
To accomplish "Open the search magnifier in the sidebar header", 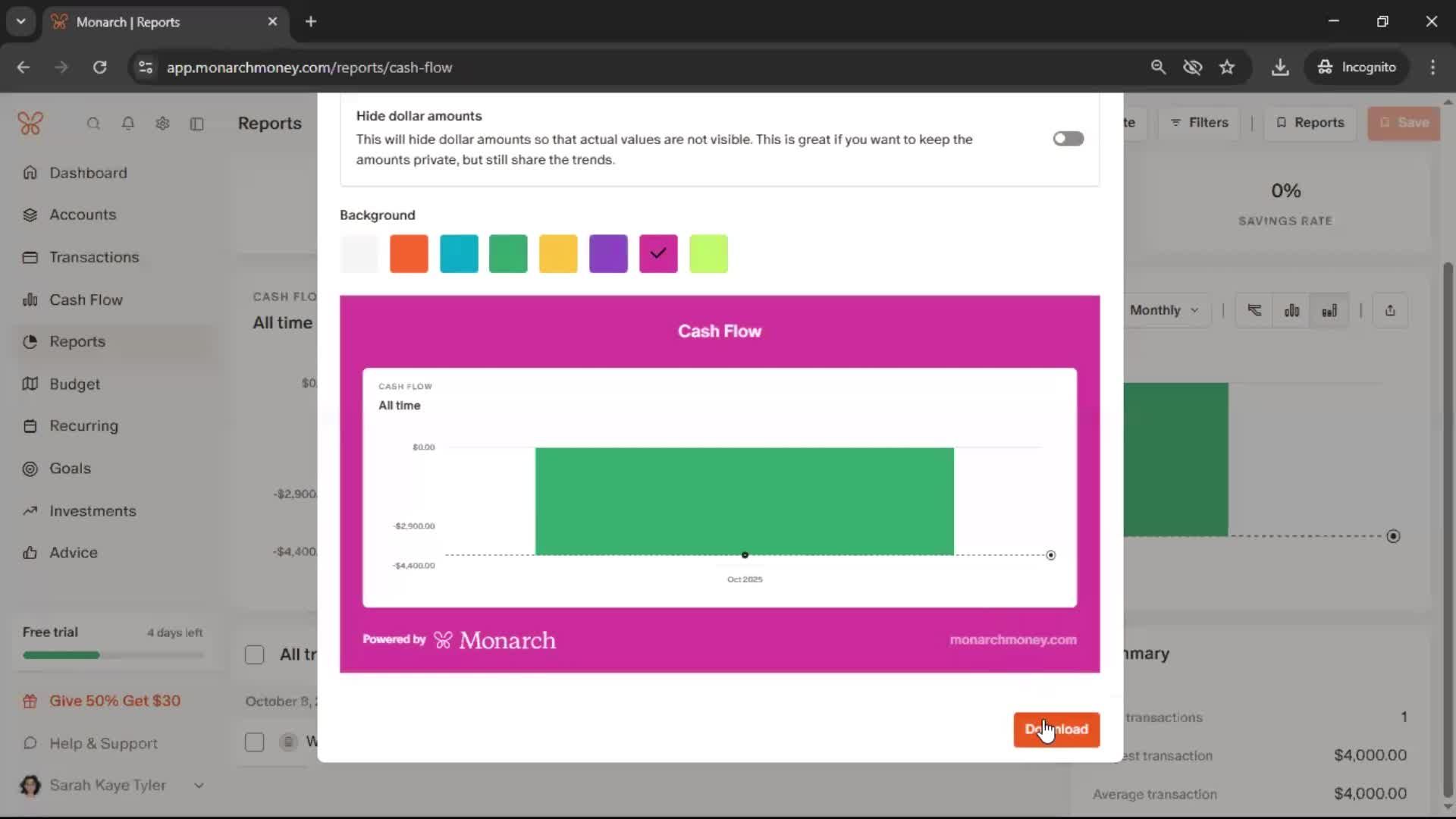I will [x=93, y=124].
